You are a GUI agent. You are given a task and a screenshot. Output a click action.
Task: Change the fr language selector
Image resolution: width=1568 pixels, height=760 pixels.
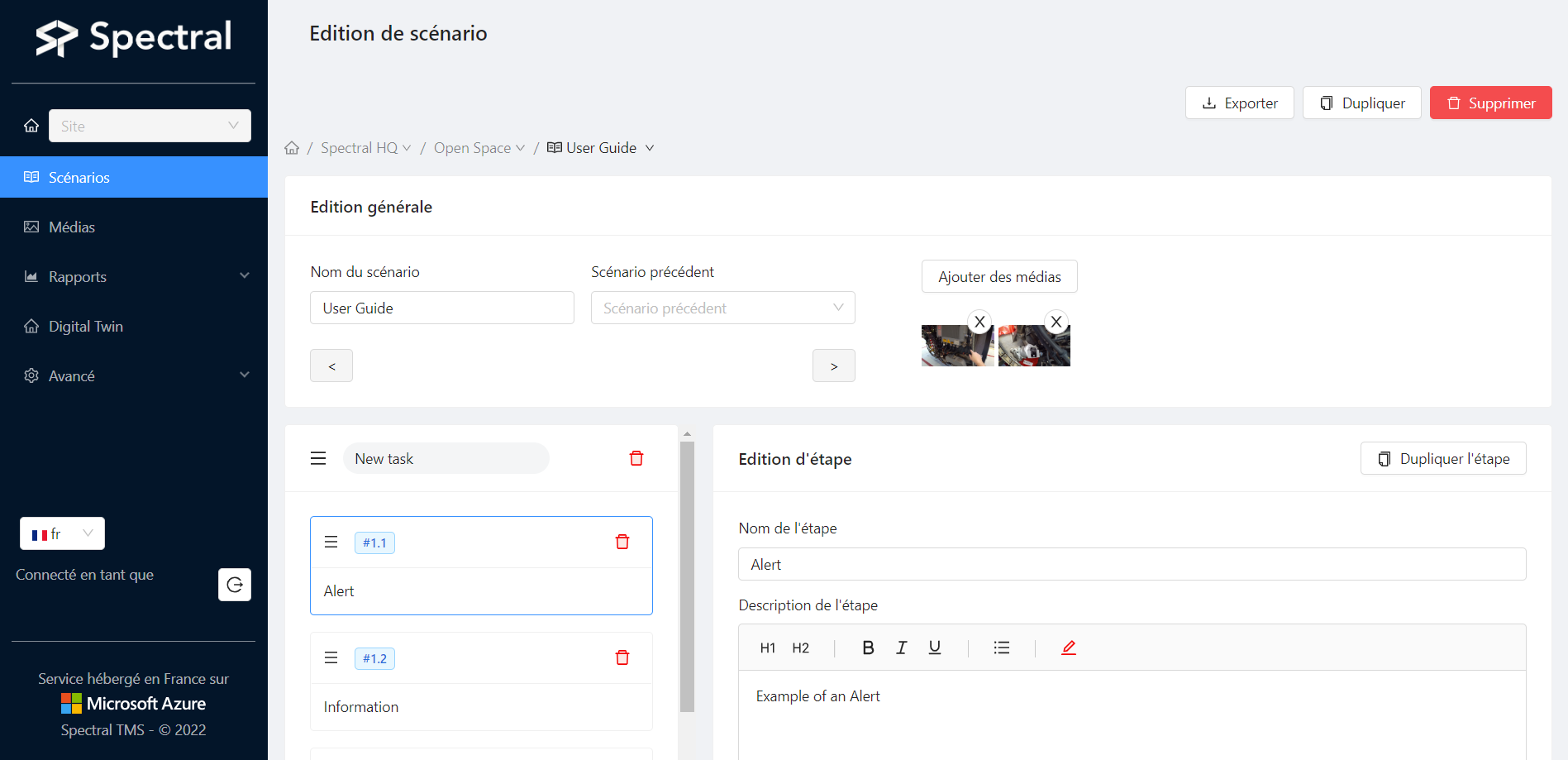tap(62, 533)
